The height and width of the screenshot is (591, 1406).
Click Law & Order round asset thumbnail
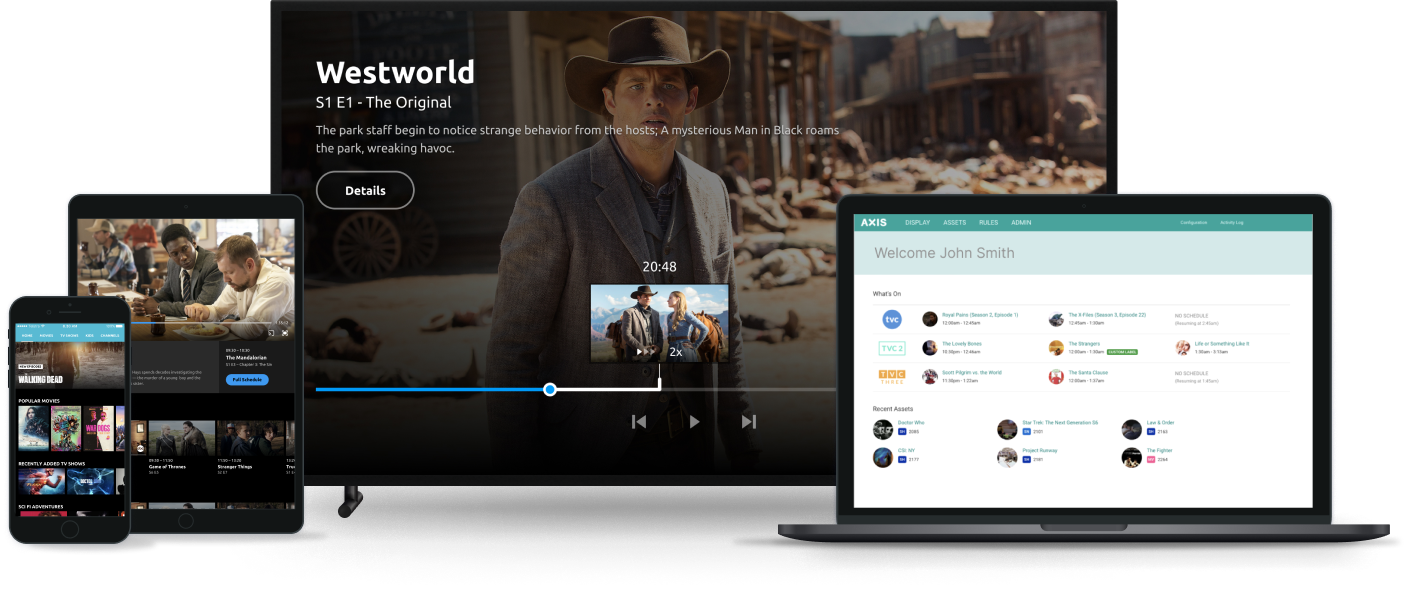pos(1131,429)
